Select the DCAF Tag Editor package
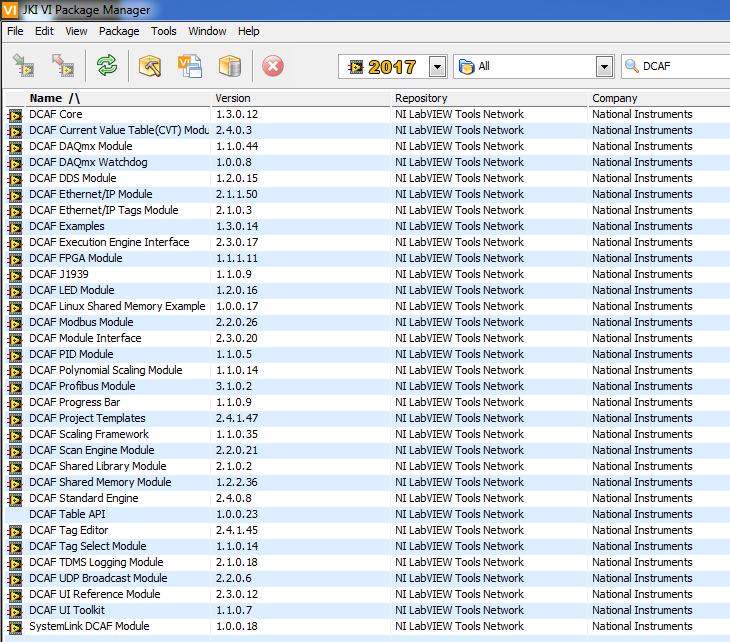 tap(68, 530)
